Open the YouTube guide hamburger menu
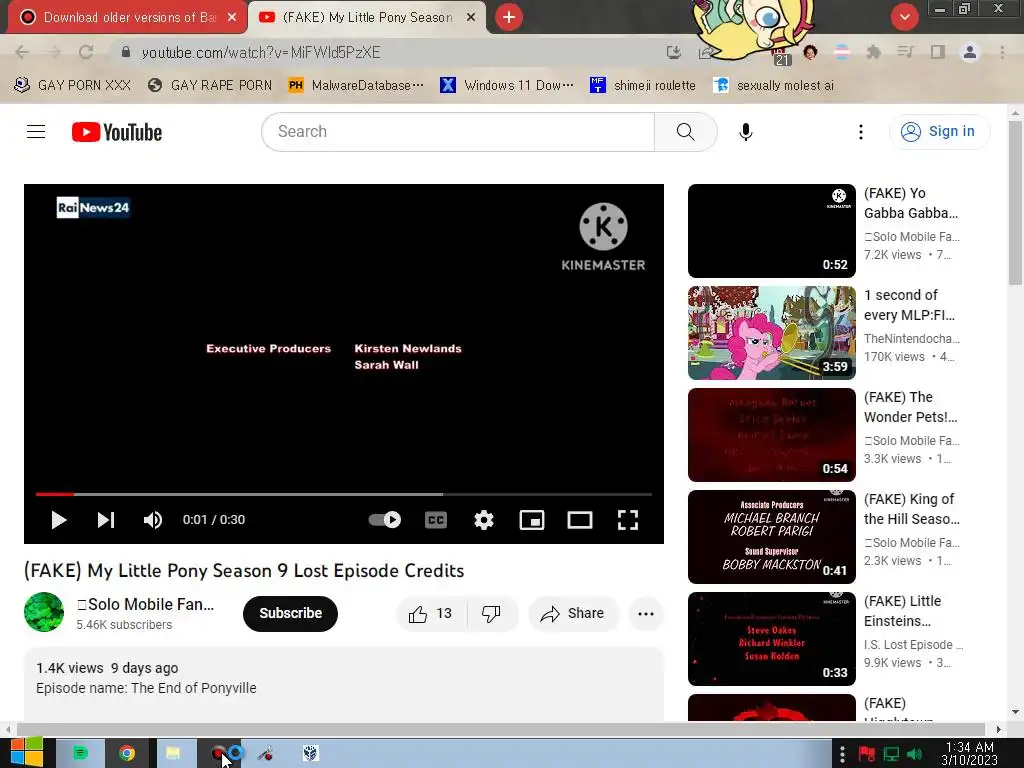Screen dimensions: 1024x768 pos(36,132)
